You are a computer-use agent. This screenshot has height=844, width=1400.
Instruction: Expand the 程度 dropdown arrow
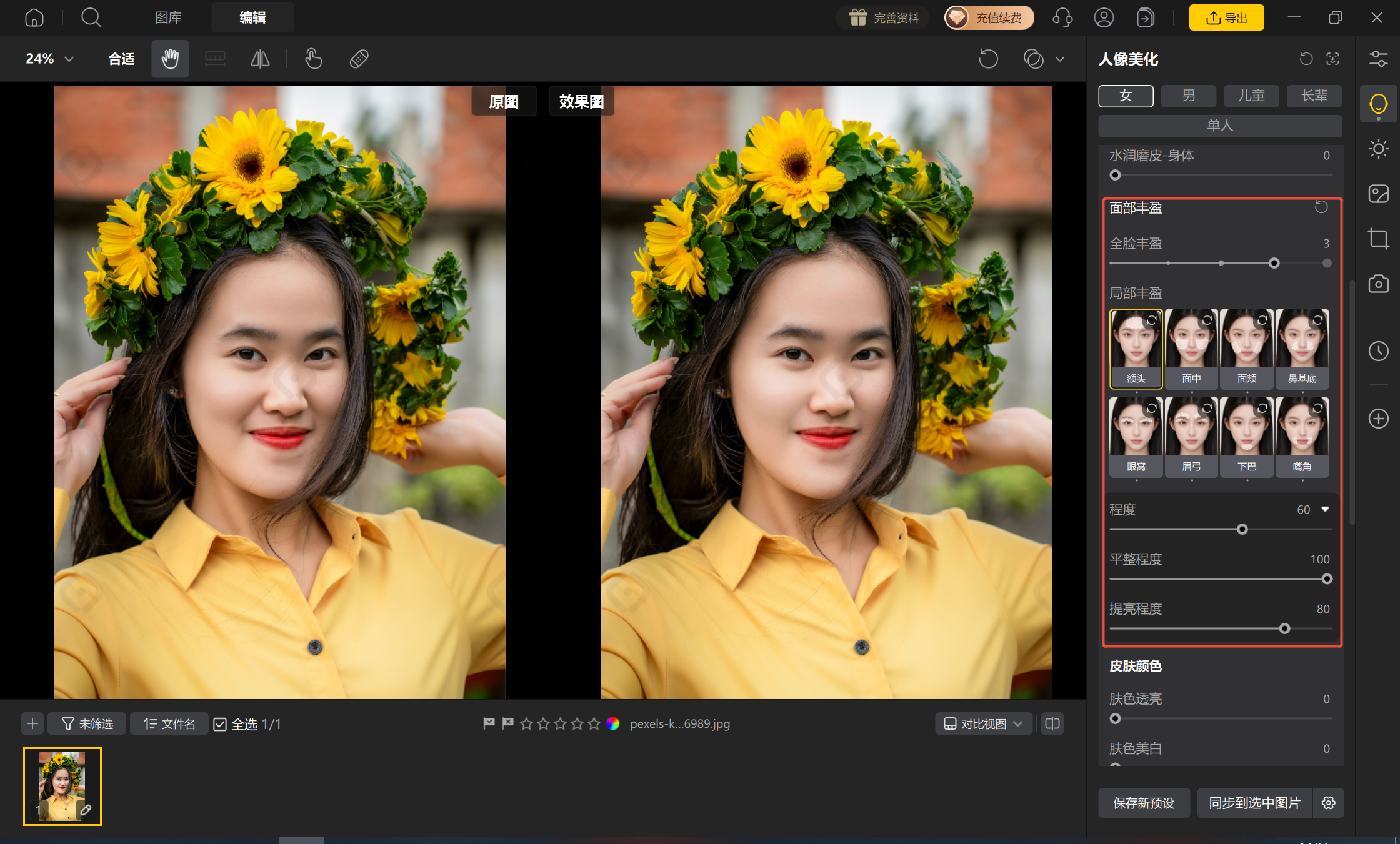[x=1325, y=509]
